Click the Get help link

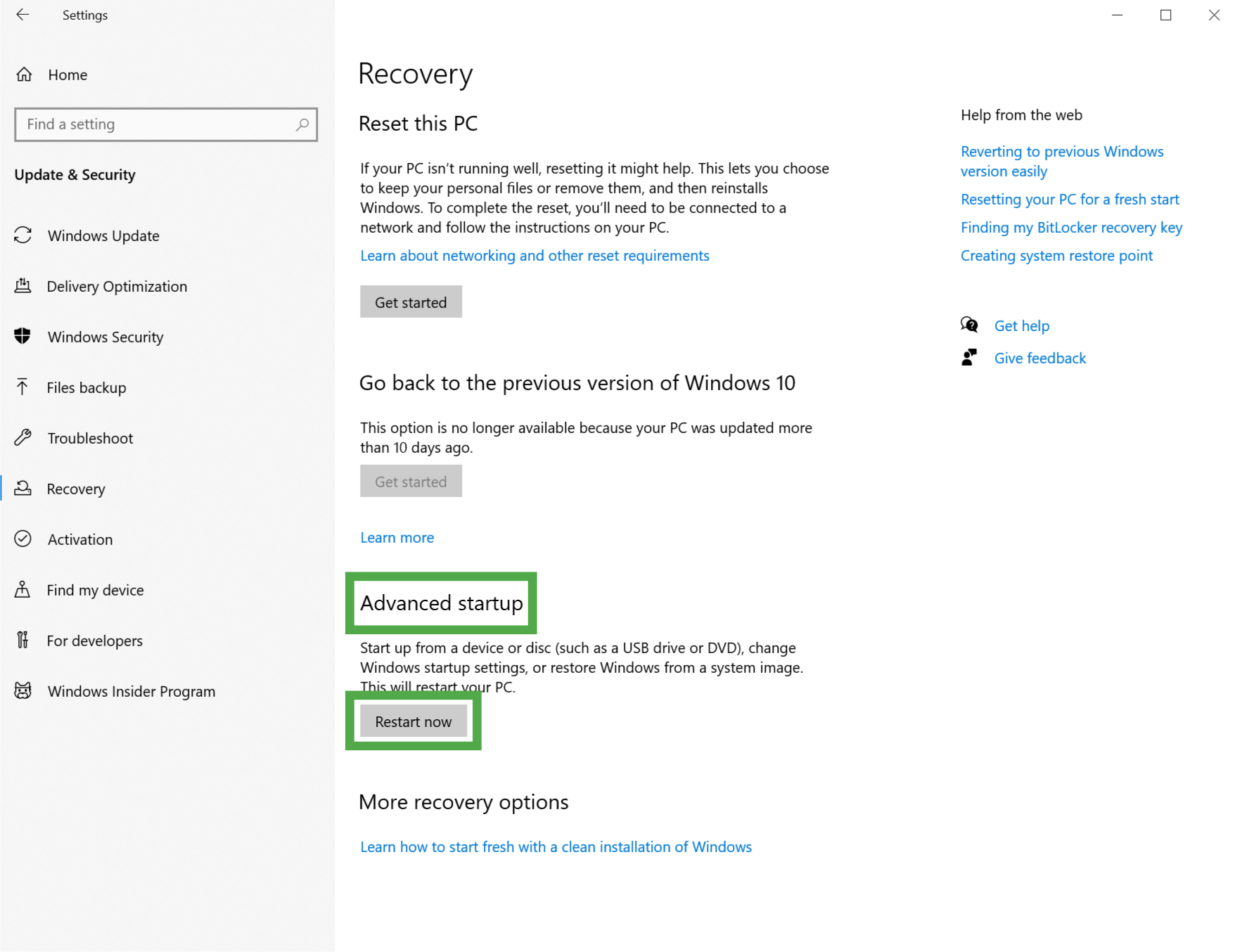pyautogui.click(x=1022, y=326)
